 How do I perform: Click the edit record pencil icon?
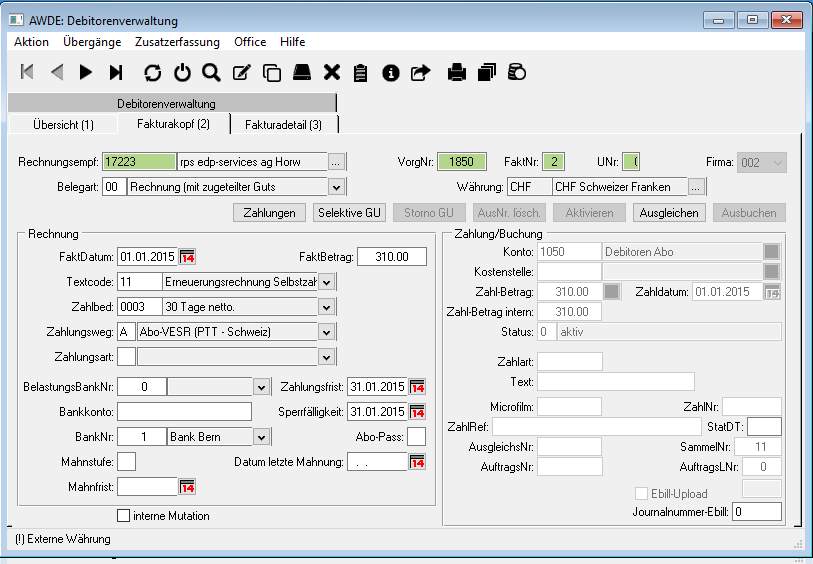tap(241, 72)
